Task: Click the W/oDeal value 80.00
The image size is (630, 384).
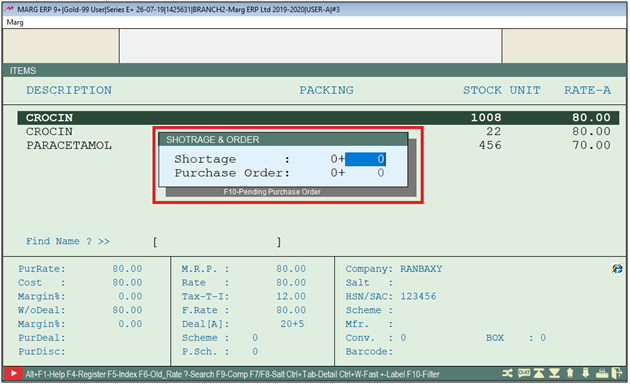Action: click(127, 310)
